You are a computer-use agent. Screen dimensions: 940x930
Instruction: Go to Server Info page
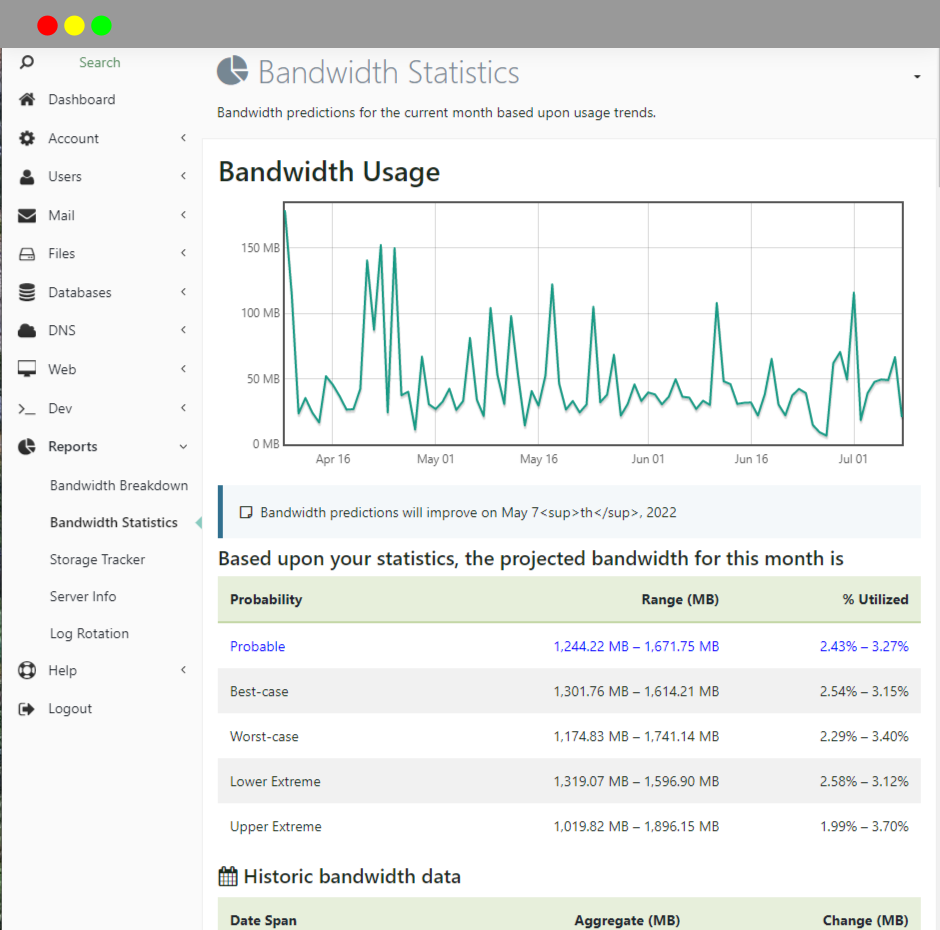83,596
